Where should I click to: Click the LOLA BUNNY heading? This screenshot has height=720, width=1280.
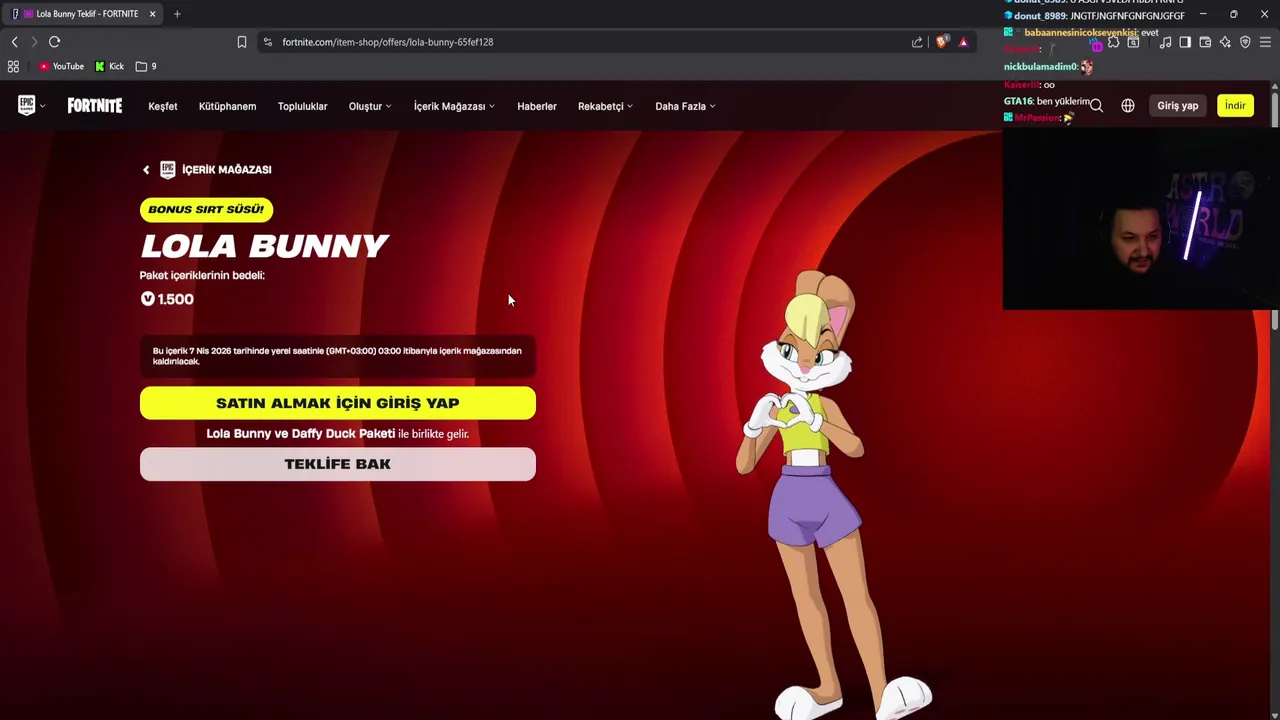tap(264, 246)
